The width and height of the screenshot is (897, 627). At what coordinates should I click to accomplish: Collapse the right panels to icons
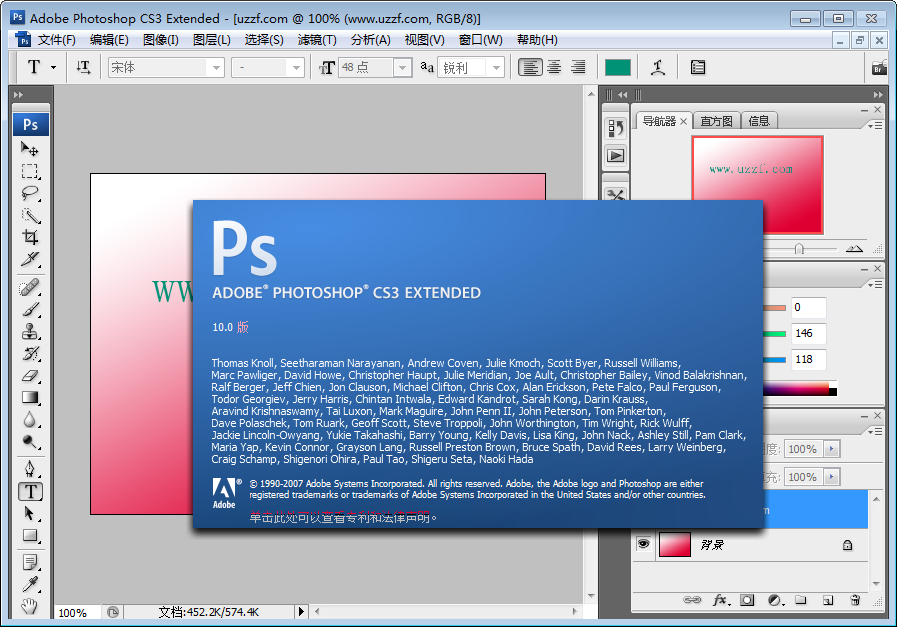point(878,94)
